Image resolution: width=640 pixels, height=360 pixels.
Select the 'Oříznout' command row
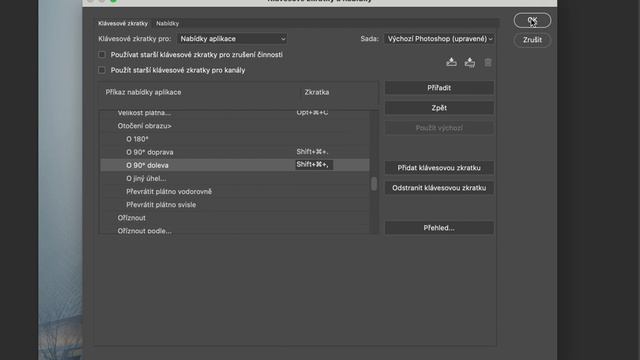point(235,218)
